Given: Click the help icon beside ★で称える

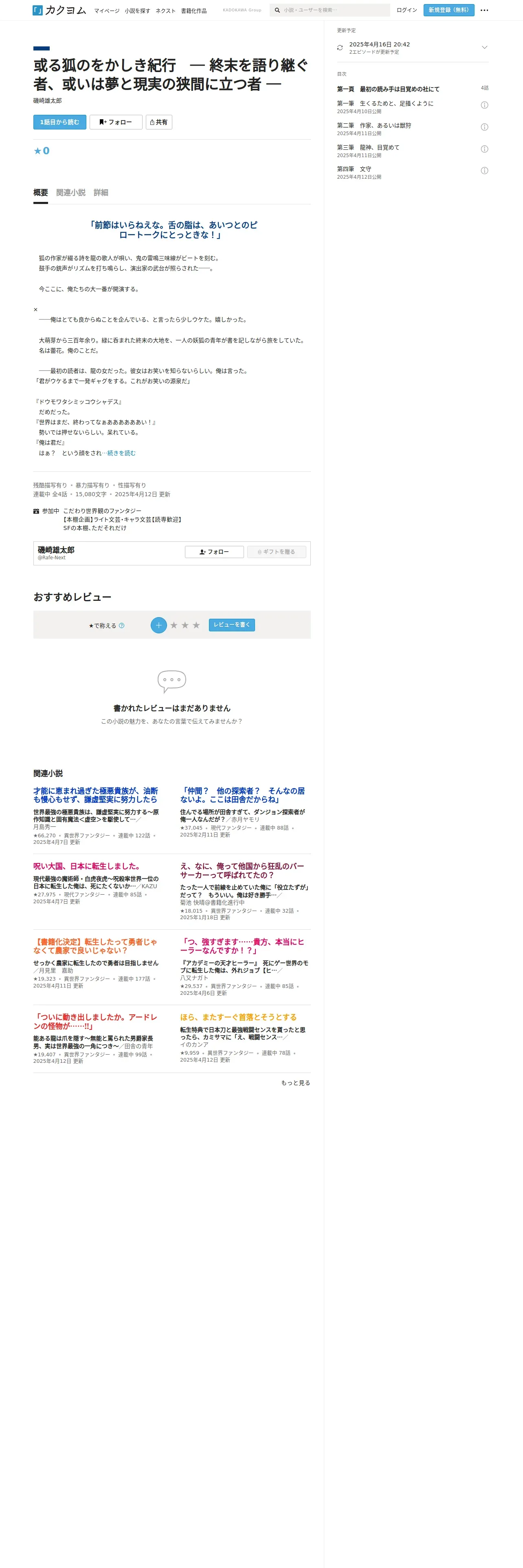Looking at the screenshot, I should (121, 626).
